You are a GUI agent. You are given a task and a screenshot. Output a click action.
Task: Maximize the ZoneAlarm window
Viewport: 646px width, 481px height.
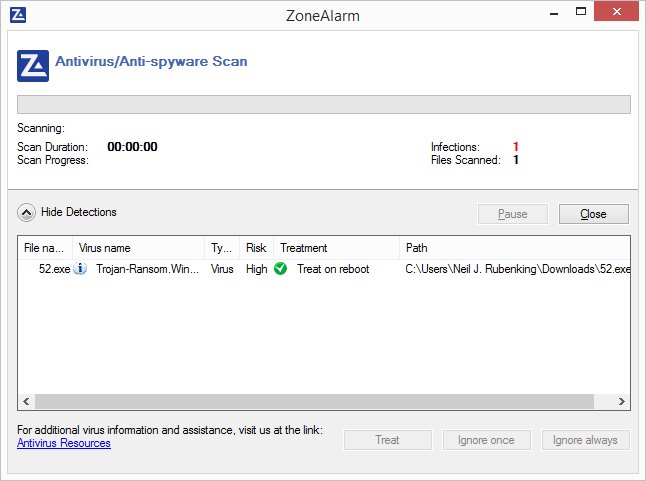[581, 12]
